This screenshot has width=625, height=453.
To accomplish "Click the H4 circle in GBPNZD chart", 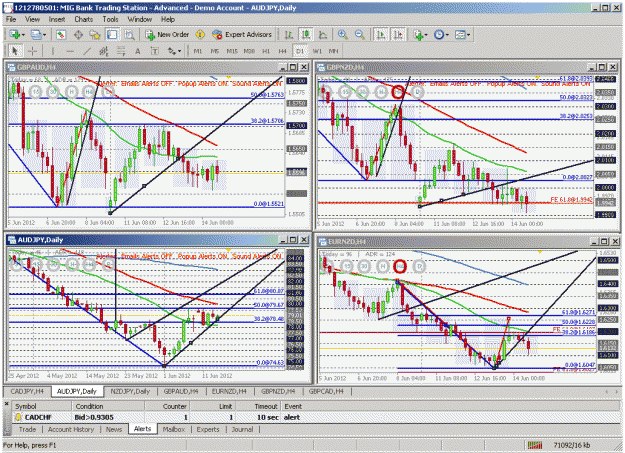I will [398, 92].
